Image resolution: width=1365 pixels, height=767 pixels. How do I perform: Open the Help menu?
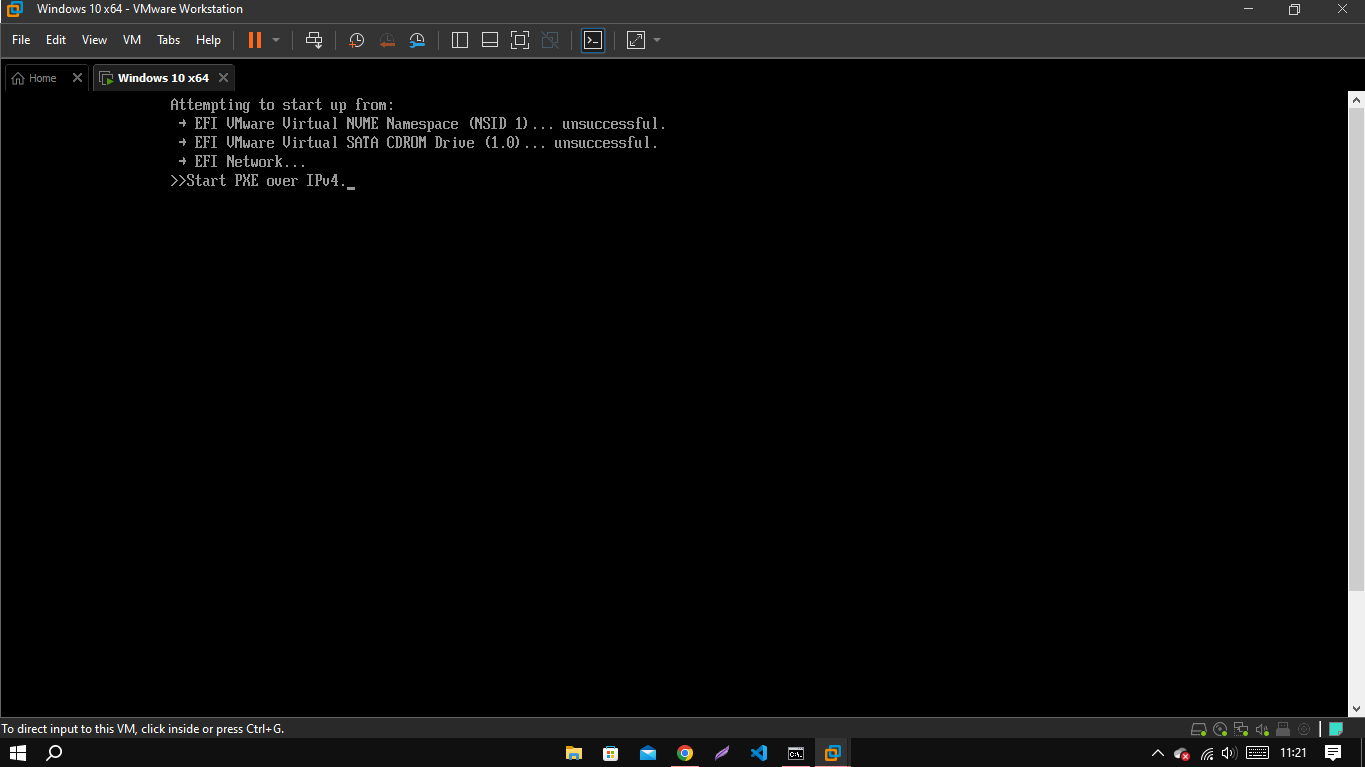click(208, 40)
